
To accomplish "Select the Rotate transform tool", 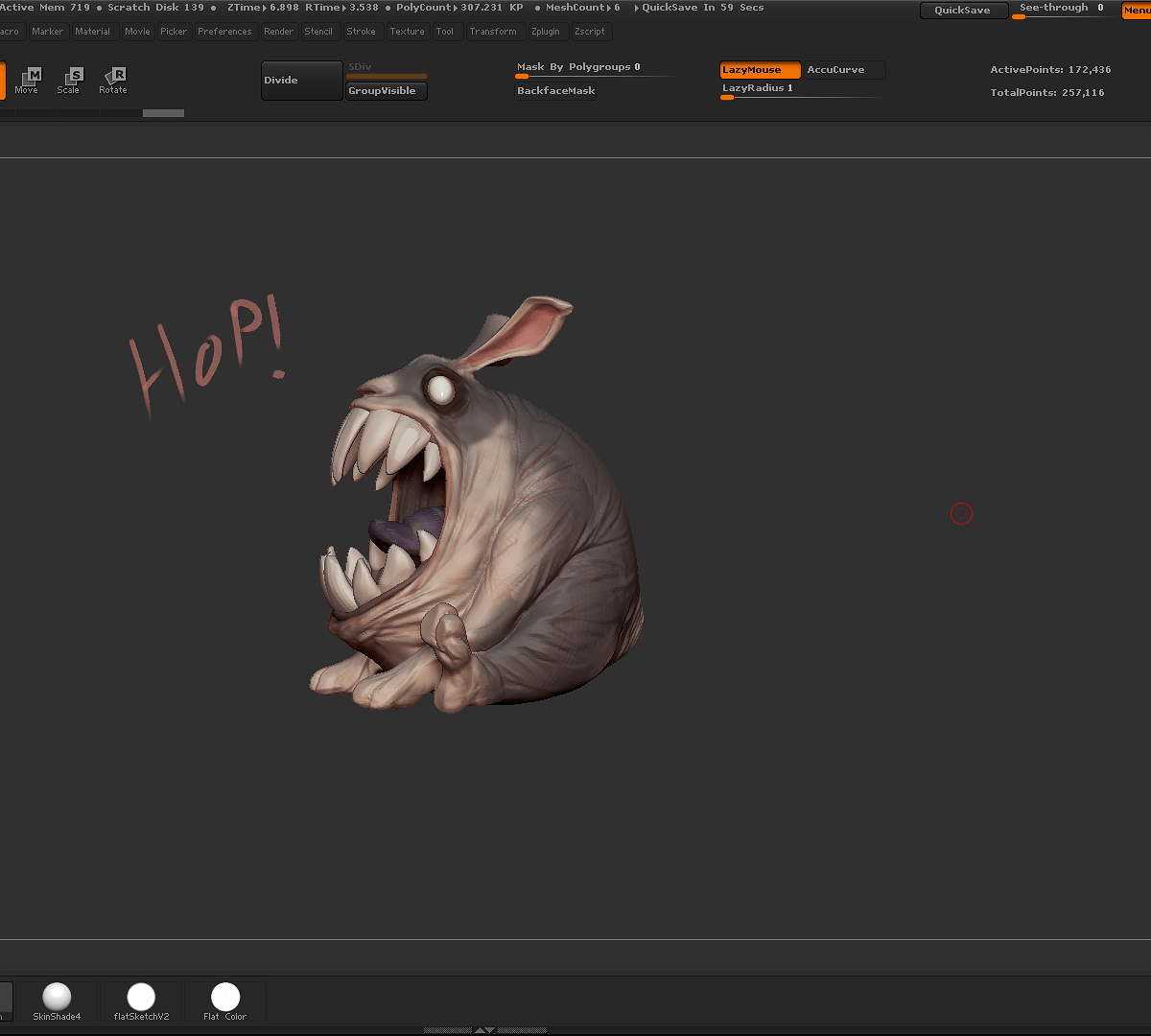I will click(113, 81).
